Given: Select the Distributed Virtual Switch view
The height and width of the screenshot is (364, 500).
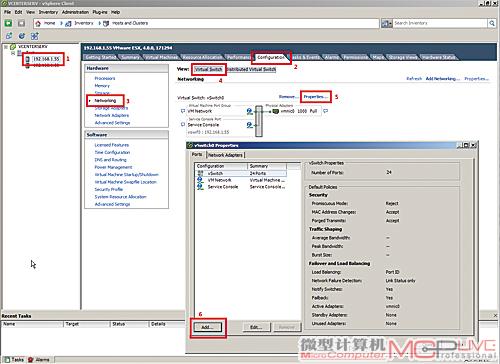Looking at the screenshot, I should click(x=251, y=69).
